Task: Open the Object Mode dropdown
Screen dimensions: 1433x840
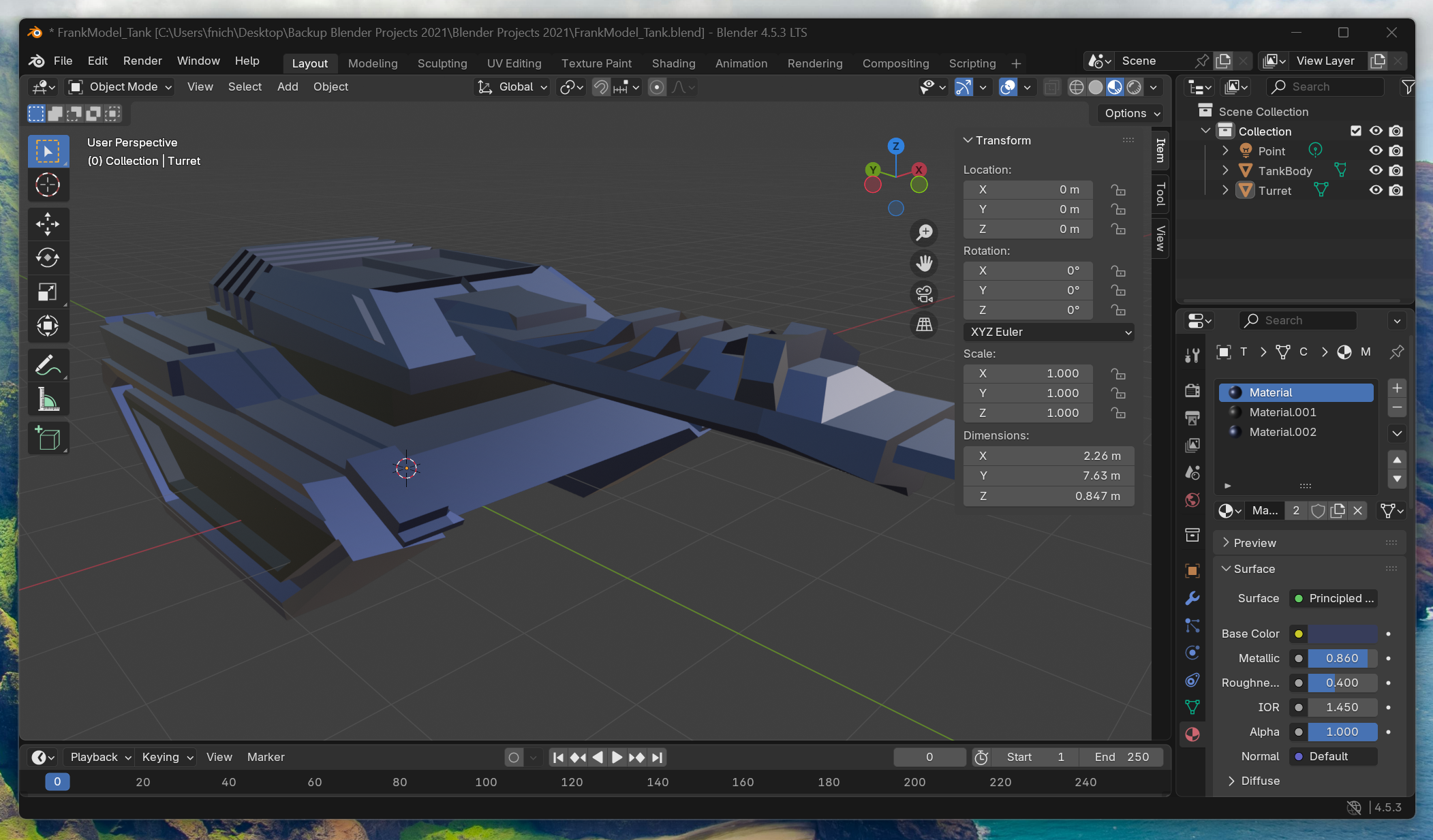Action: coord(121,87)
